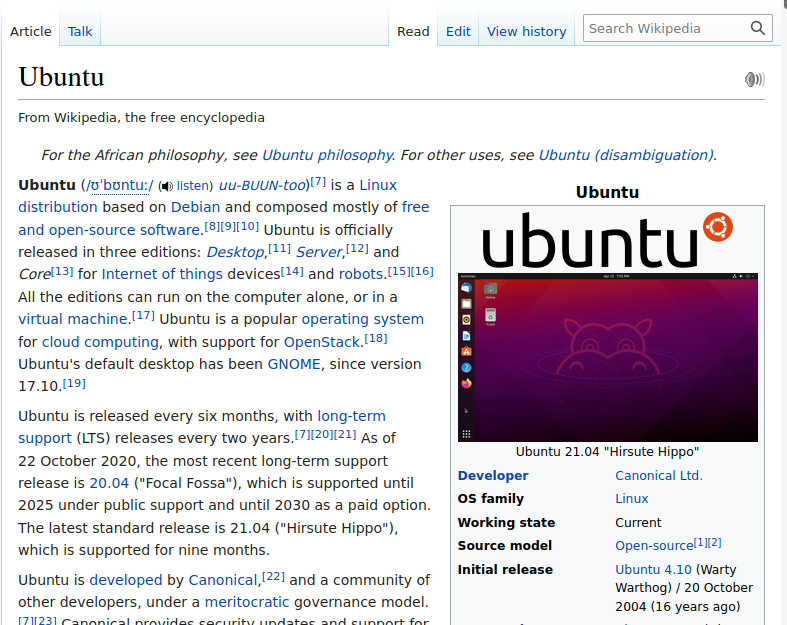787x625 pixels.
Task: Click the magnifying glass search icon
Action: coord(758,29)
